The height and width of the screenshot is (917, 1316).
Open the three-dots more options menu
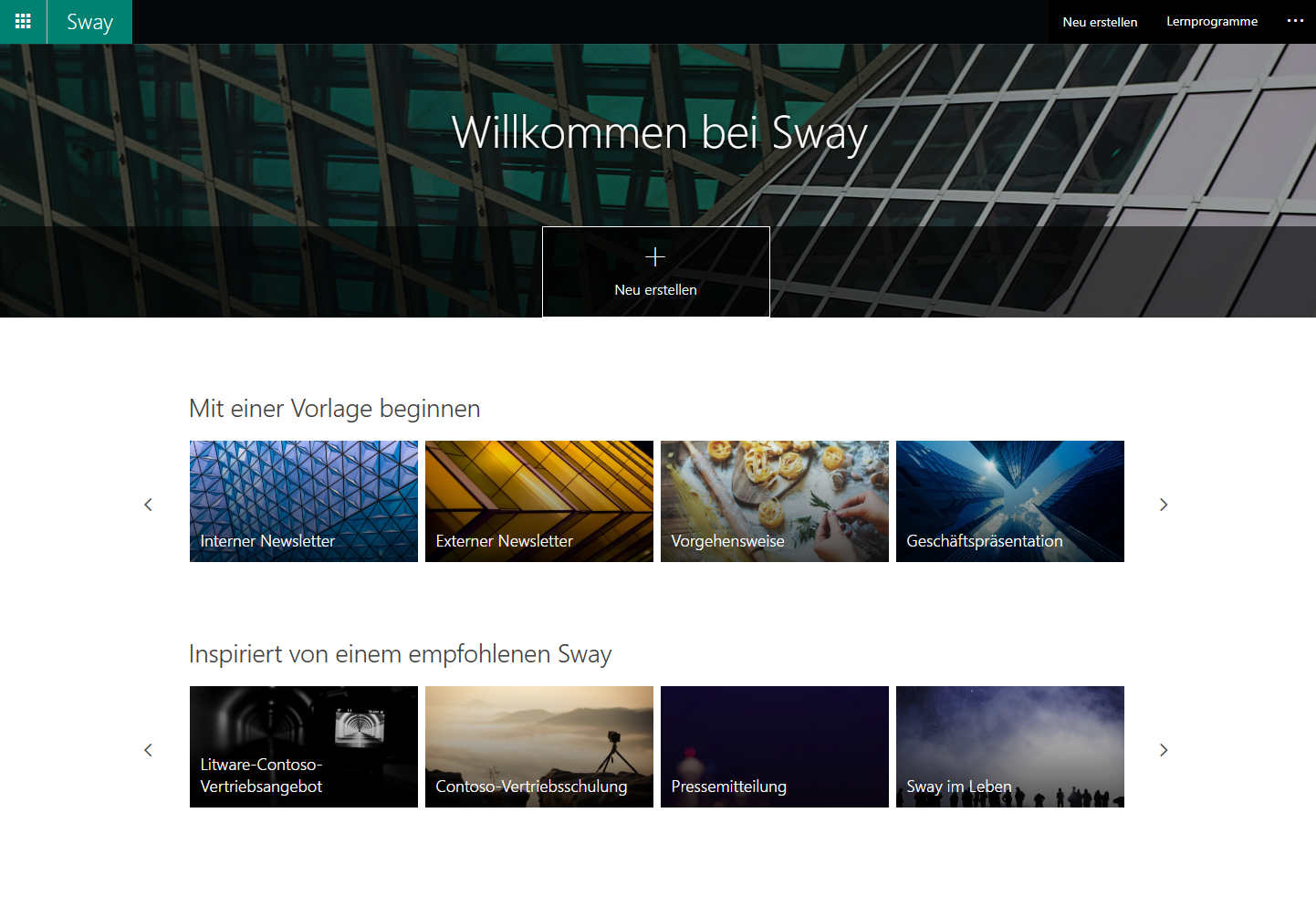(x=1295, y=21)
